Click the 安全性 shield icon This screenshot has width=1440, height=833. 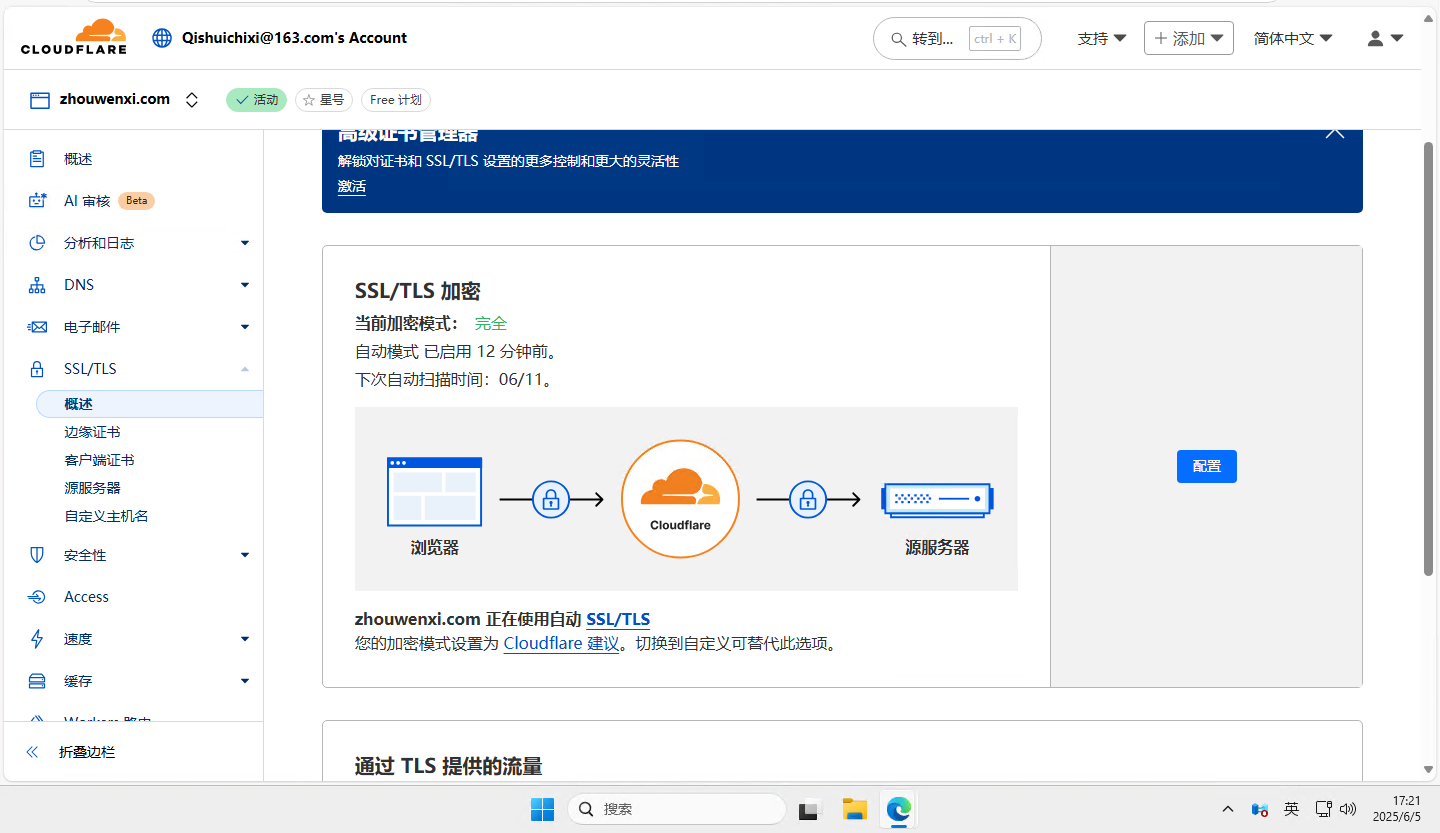[x=37, y=555]
